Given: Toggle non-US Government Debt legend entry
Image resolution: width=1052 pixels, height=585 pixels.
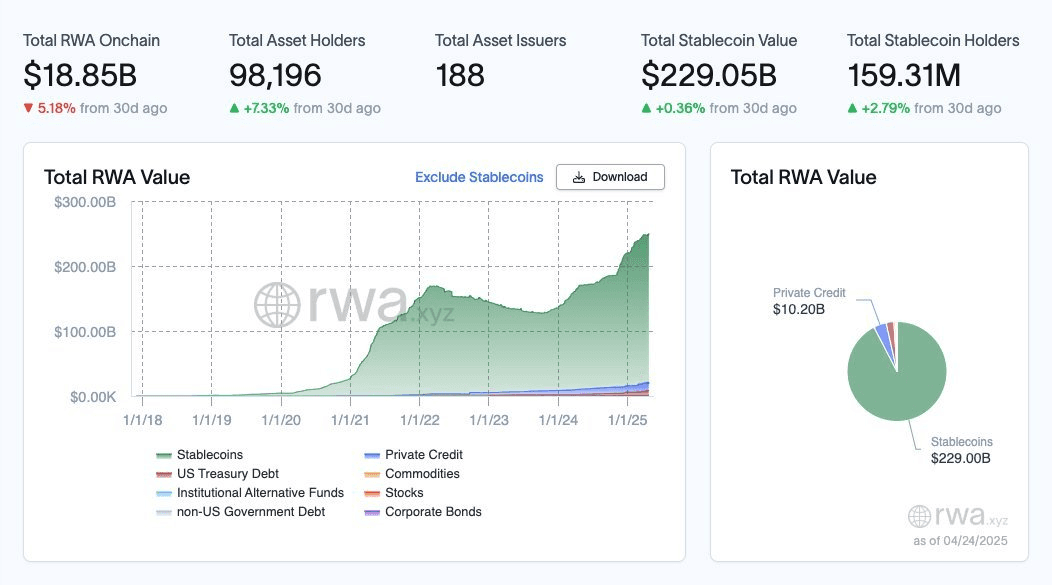Looking at the screenshot, I should click(240, 512).
